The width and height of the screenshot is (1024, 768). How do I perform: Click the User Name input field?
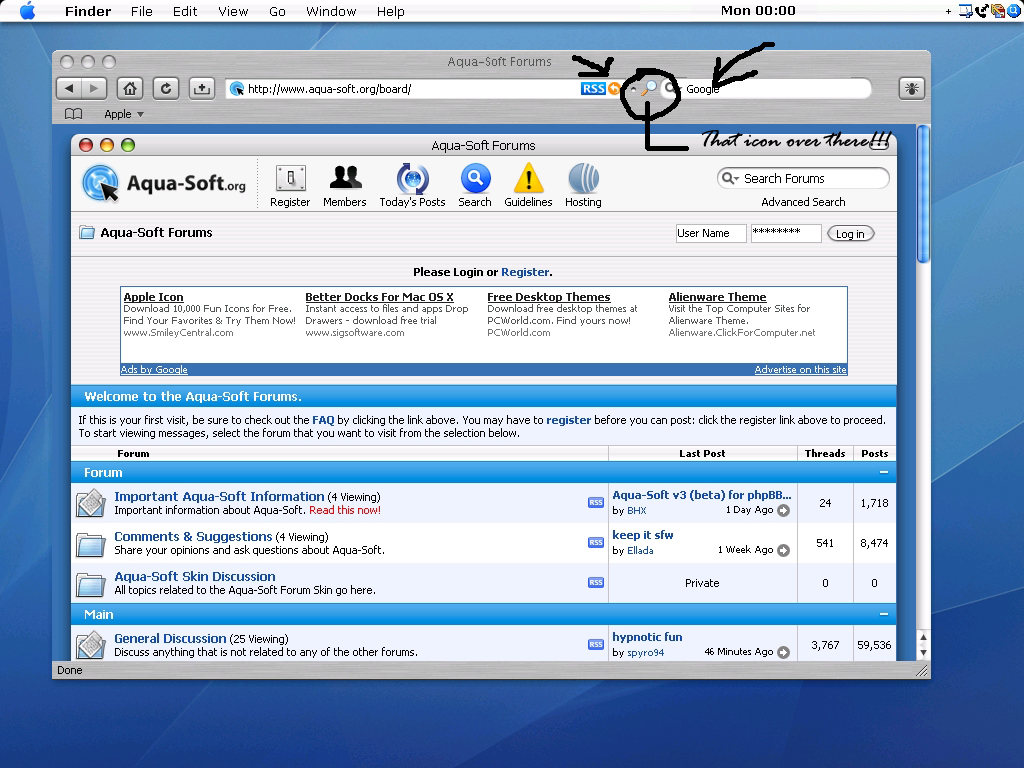[x=711, y=233]
